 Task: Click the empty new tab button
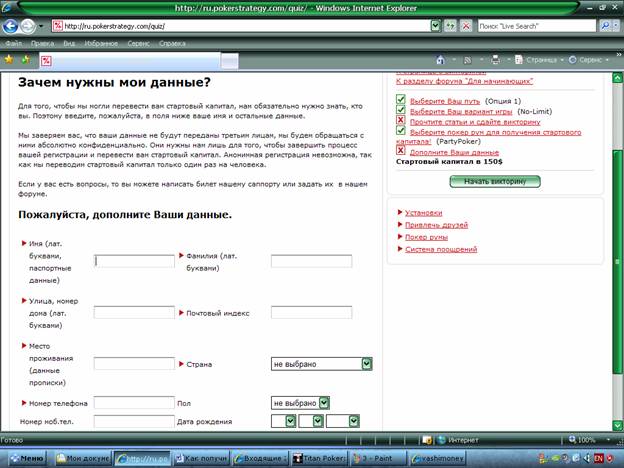230,61
